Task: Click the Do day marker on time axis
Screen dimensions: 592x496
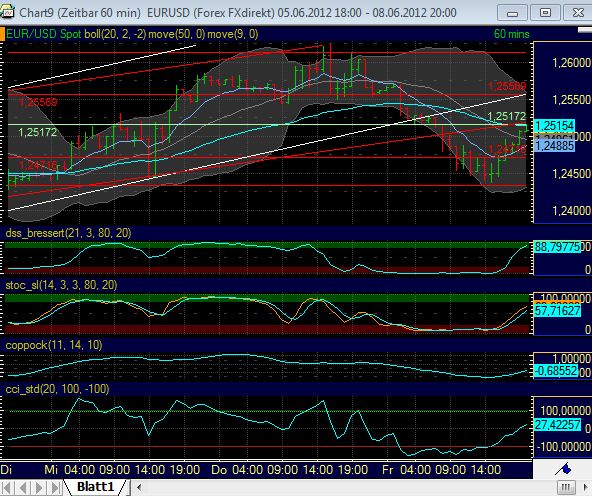Action: [x=219, y=470]
